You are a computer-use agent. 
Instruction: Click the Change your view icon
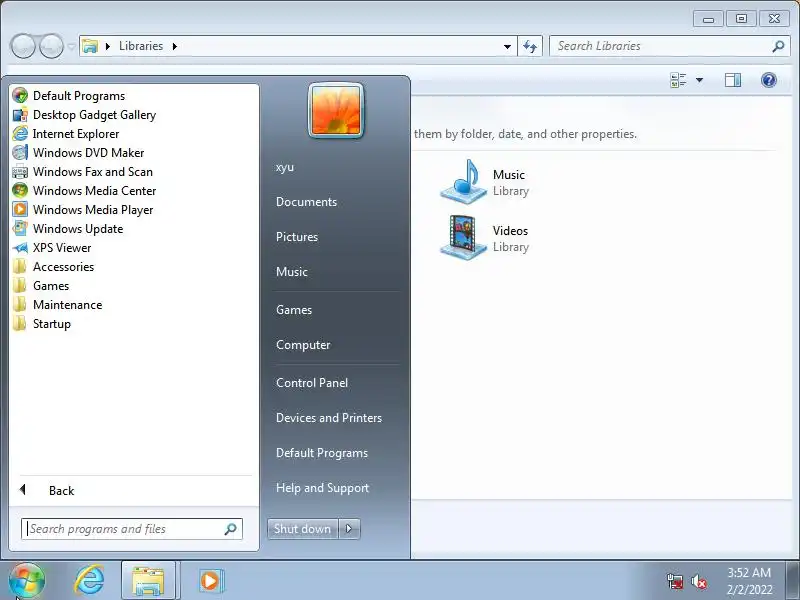(x=678, y=80)
